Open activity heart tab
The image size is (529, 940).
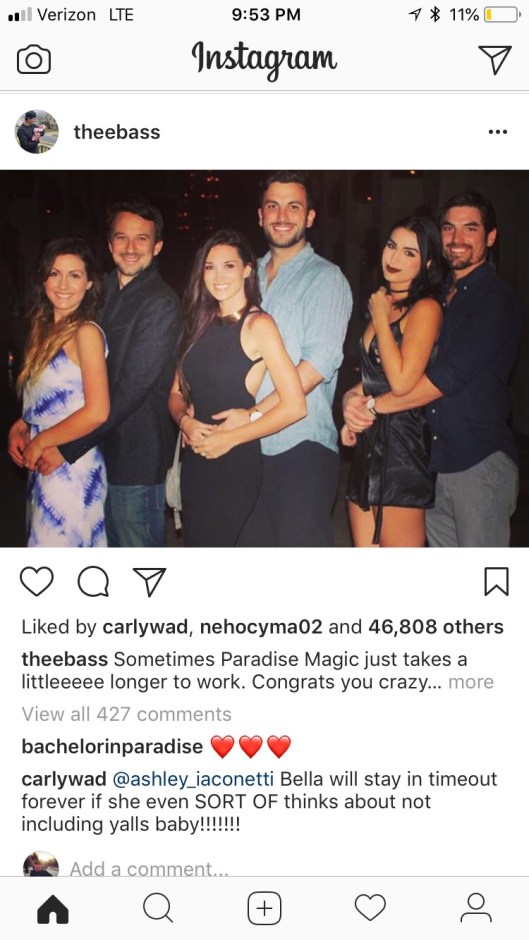[370, 908]
